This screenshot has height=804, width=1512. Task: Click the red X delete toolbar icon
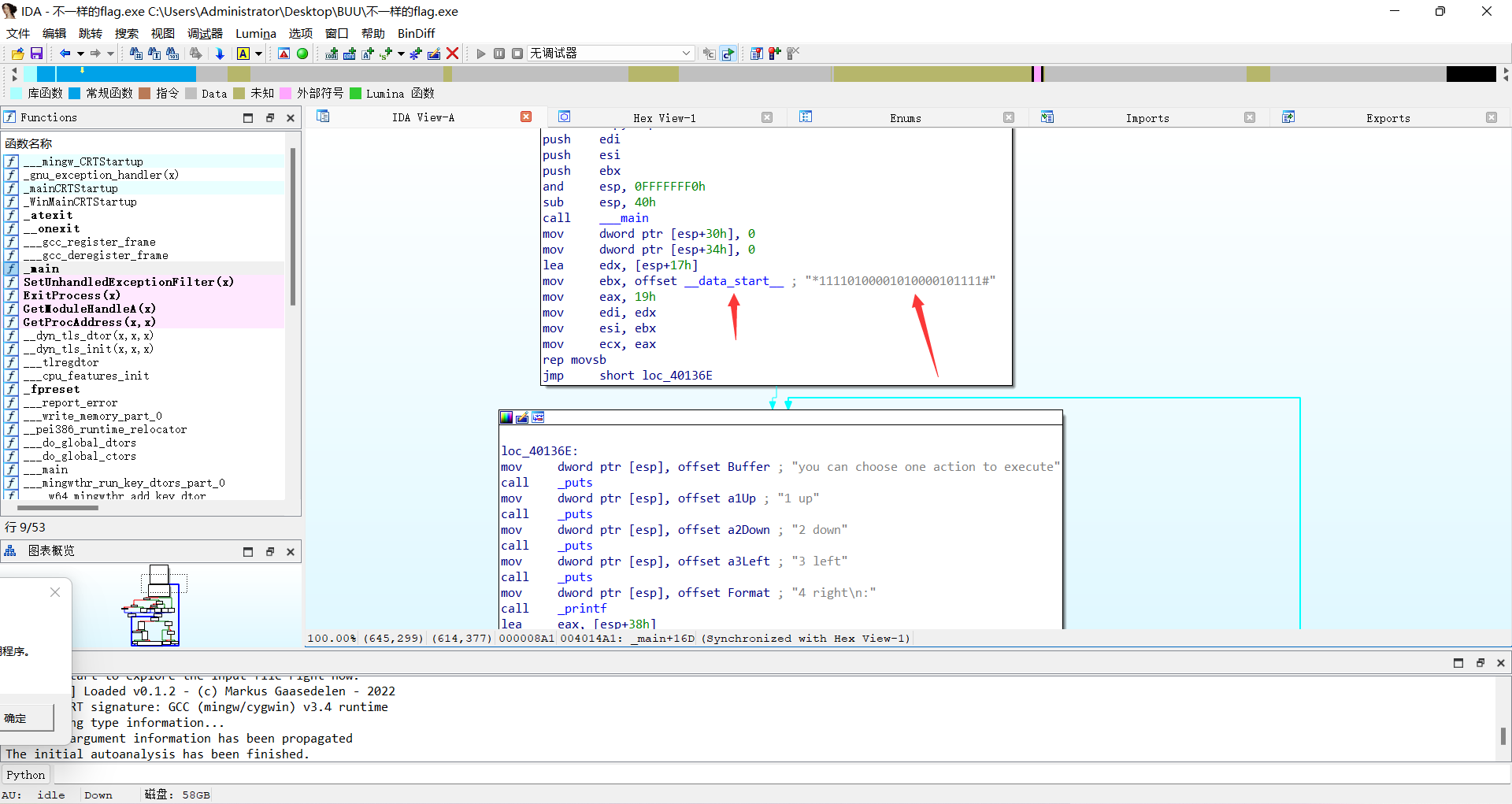[x=452, y=54]
